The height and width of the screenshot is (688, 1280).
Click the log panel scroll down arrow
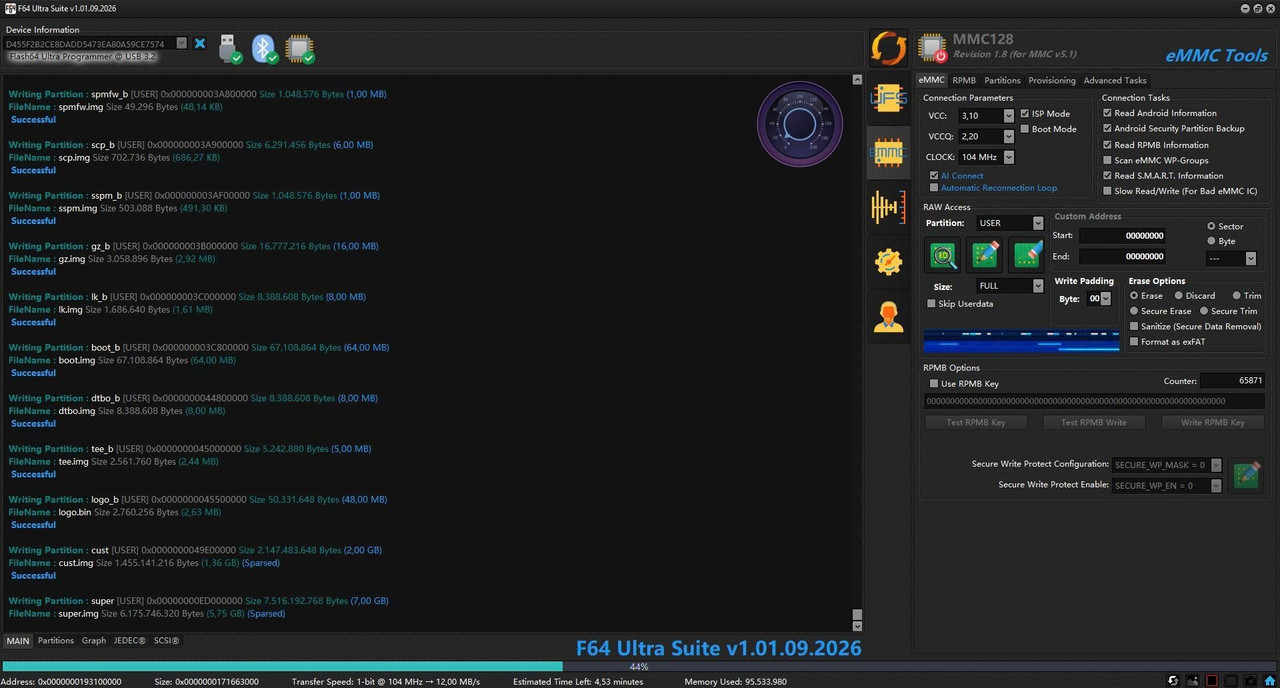pos(857,625)
